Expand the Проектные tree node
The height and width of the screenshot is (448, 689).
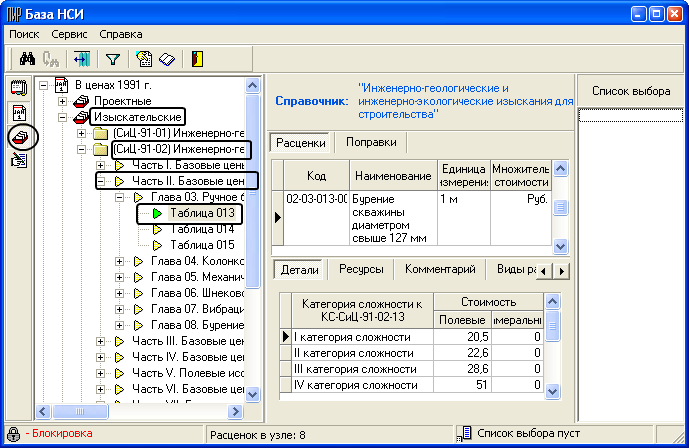point(63,101)
